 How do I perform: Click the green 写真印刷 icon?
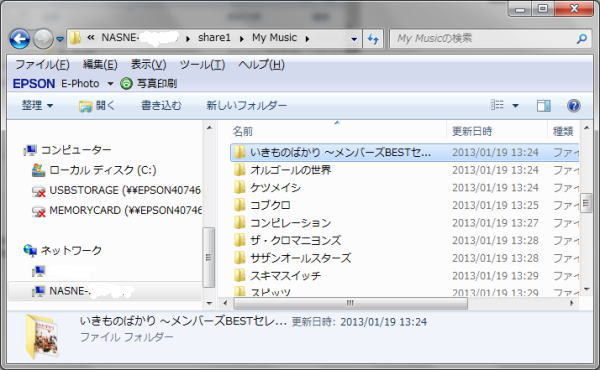click(126, 83)
